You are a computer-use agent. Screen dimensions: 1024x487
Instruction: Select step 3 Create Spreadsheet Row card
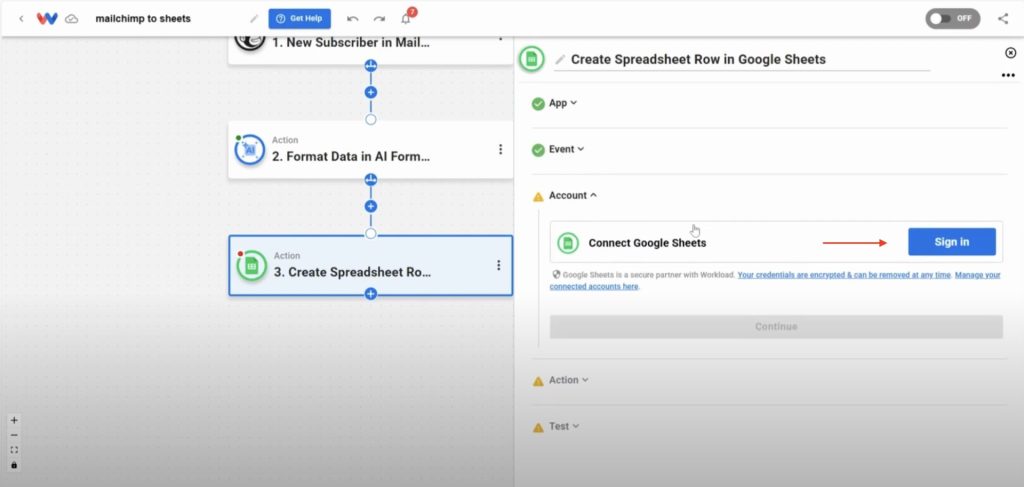(370, 265)
